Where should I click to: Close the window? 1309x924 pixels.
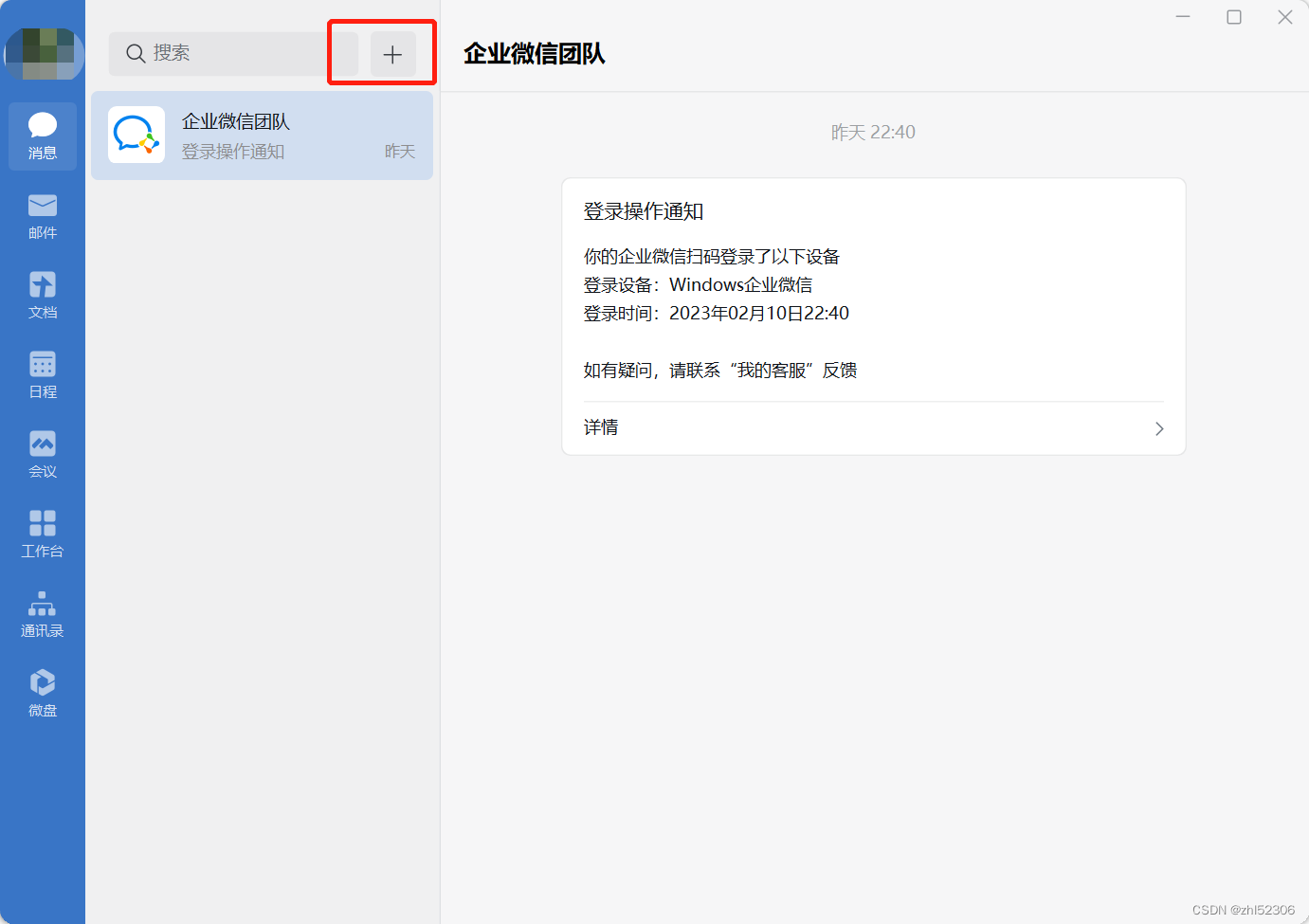1285,17
